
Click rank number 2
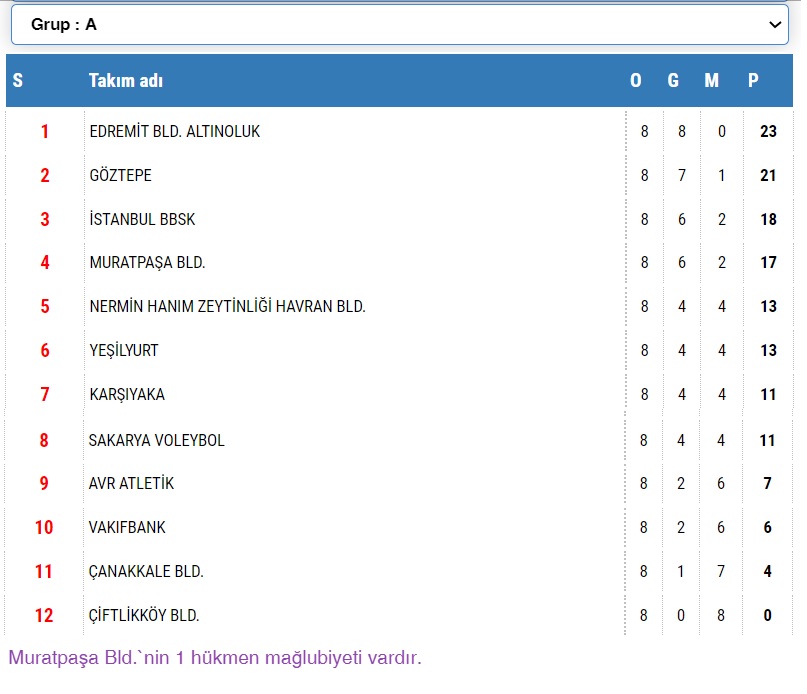(45, 176)
